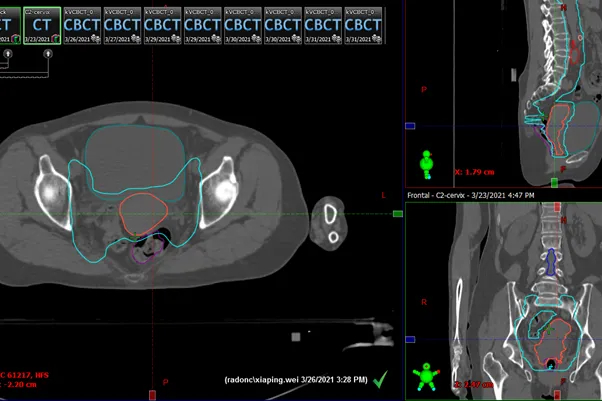Viewport: 602px width, 401px height.
Task: Select the C2-cervix CT image thumbnail
Action: 42,25
